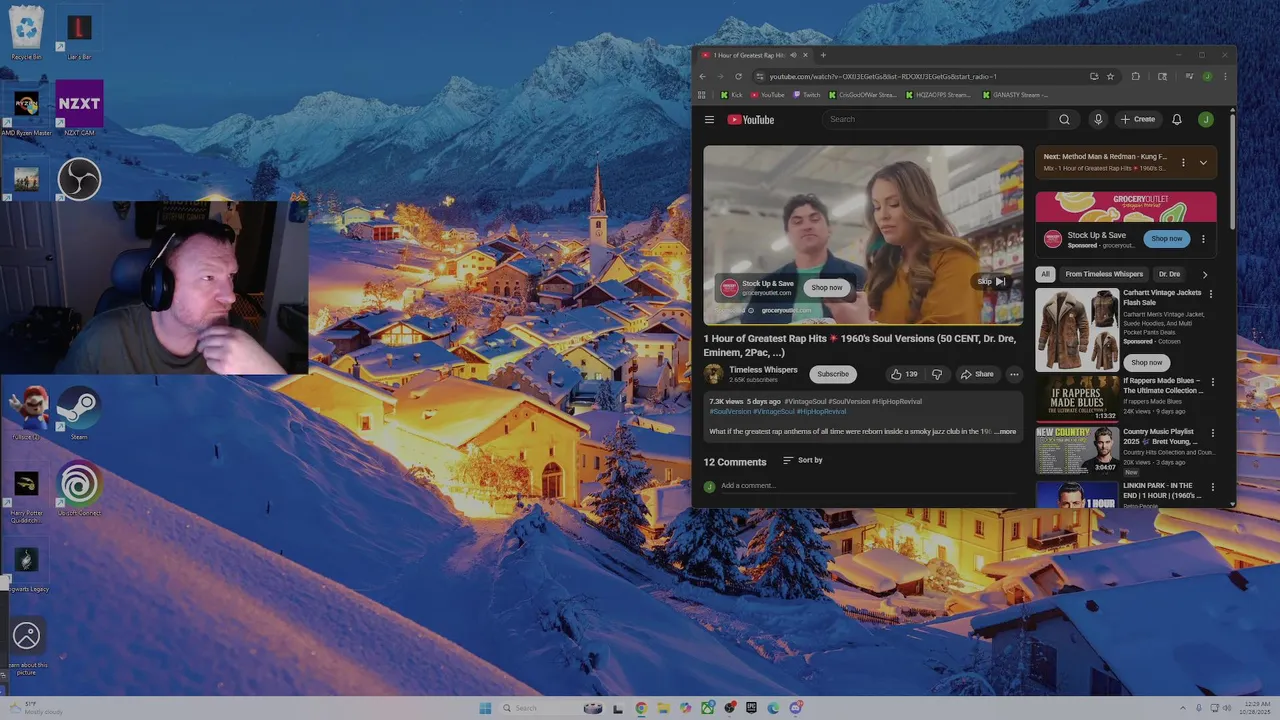
Task: Click the Create button
Action: (x=1138, y=119)
